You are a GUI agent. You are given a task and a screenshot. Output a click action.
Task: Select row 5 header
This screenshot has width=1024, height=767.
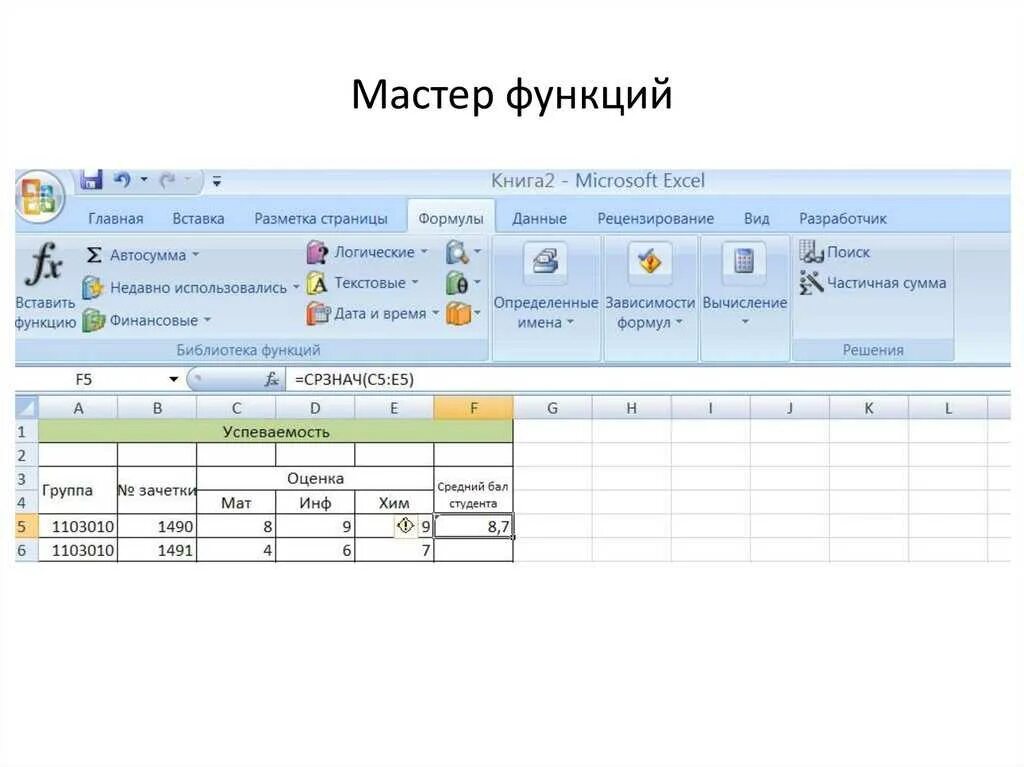pos(27,526)
